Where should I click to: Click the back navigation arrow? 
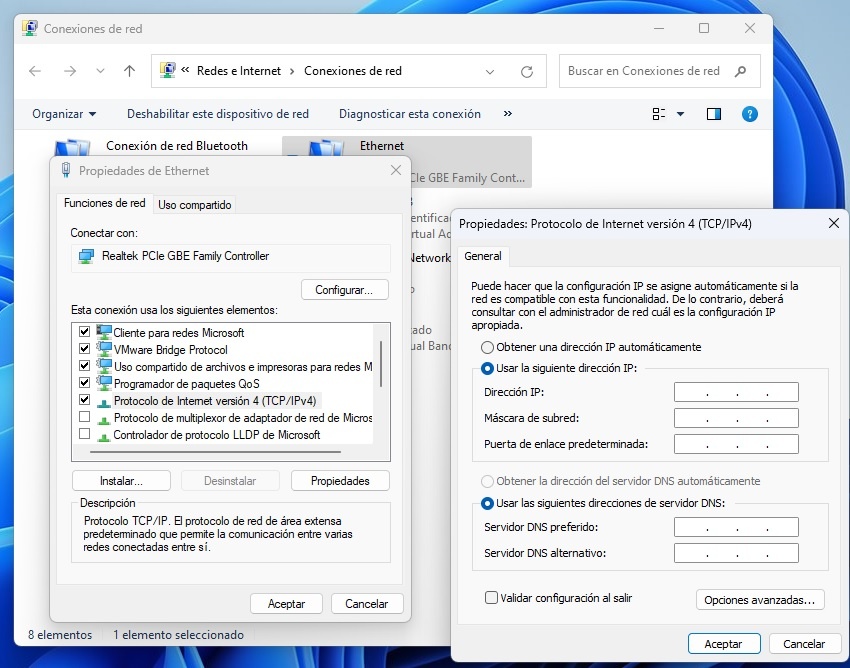point(34,70)
